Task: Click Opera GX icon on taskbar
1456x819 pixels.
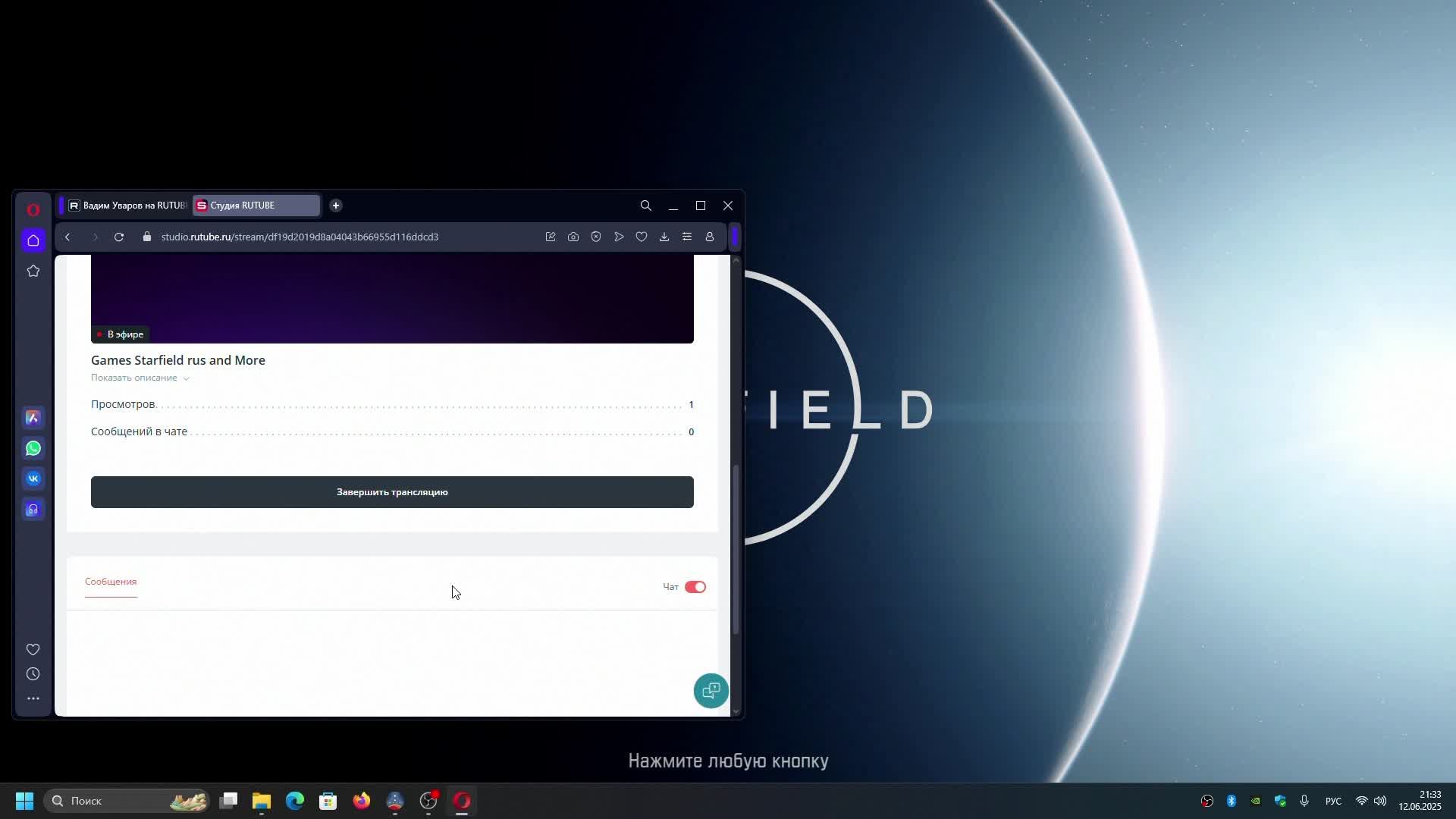Action: point(462,801)
